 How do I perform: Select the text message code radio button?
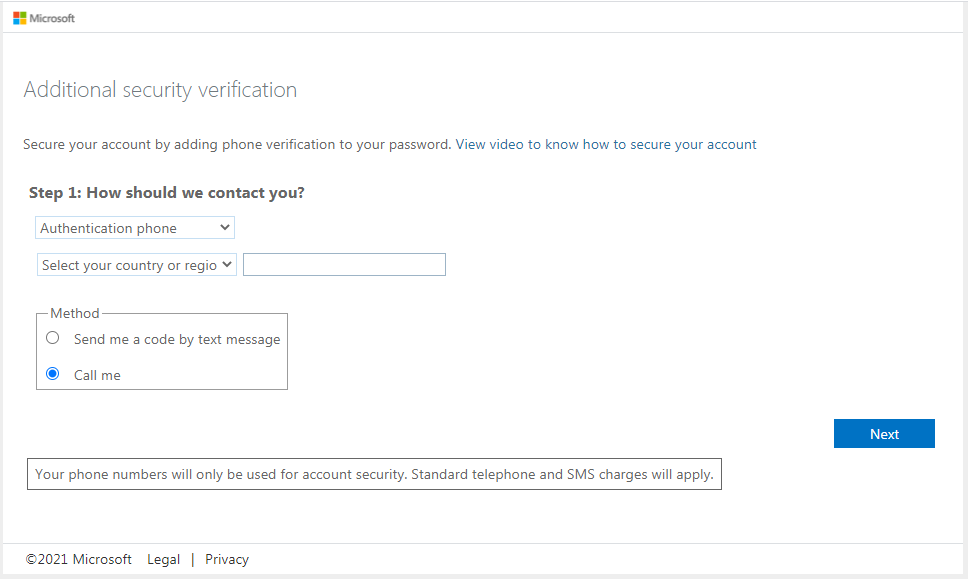pyautogui.click(x=53, y=338)
